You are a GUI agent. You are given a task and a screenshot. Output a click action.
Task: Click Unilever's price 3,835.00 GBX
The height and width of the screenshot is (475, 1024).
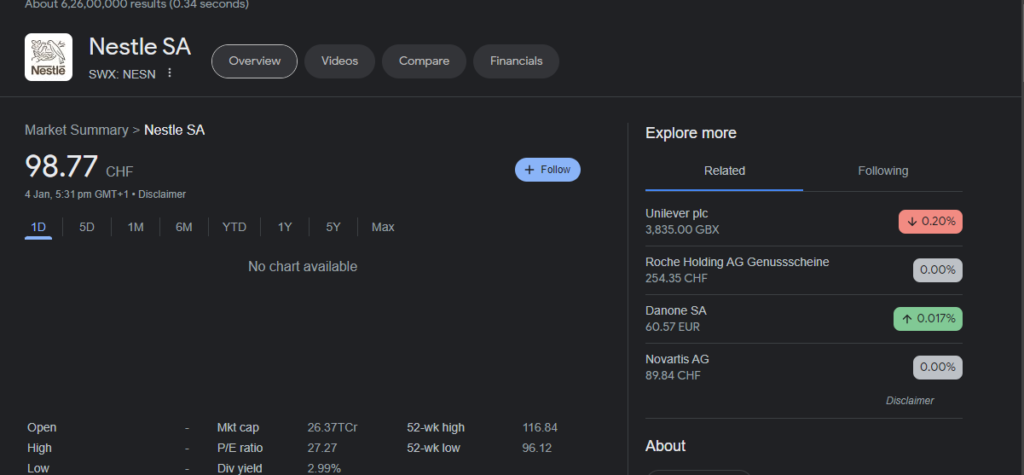point(682,230)
